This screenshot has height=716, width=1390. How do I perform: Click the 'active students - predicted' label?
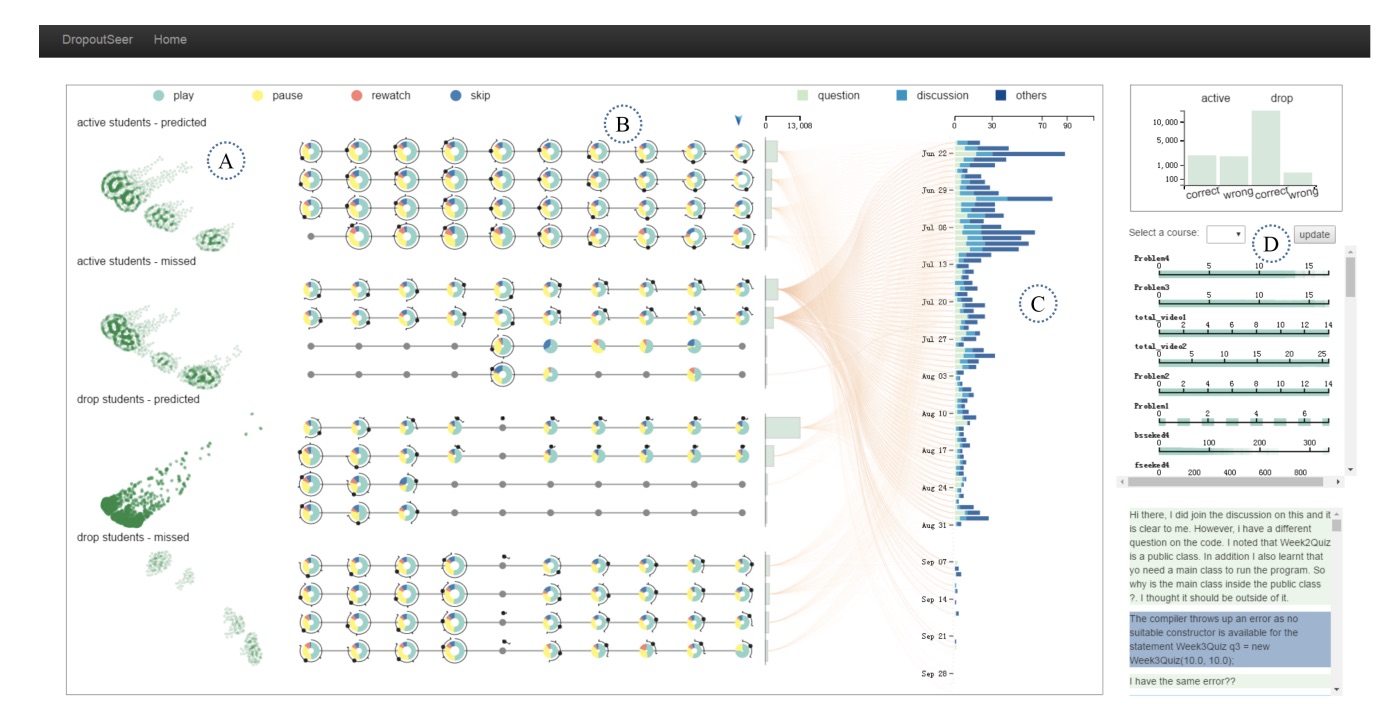click(142, 122)
